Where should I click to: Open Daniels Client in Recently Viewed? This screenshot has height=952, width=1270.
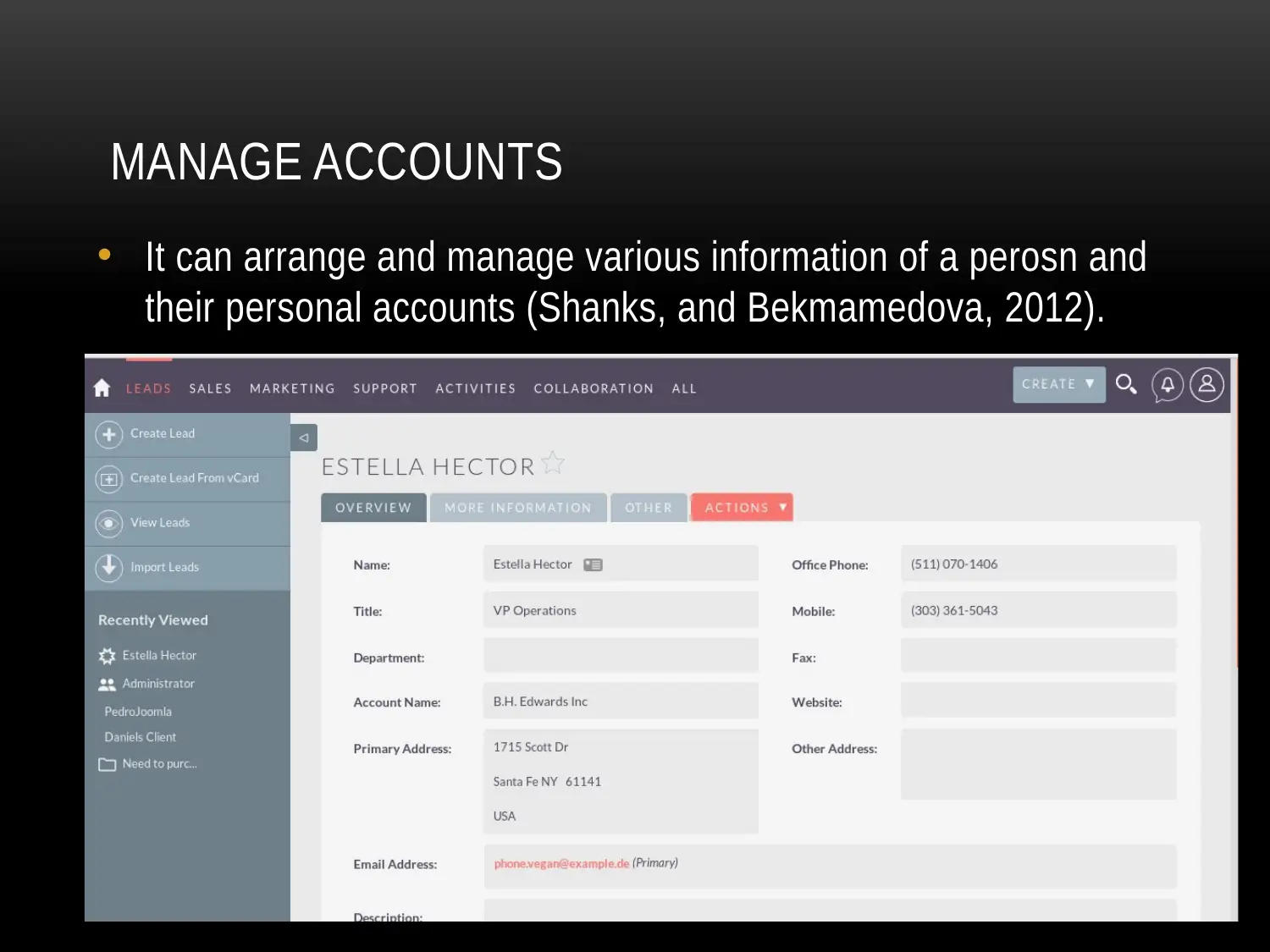click(x=141, y=737)
